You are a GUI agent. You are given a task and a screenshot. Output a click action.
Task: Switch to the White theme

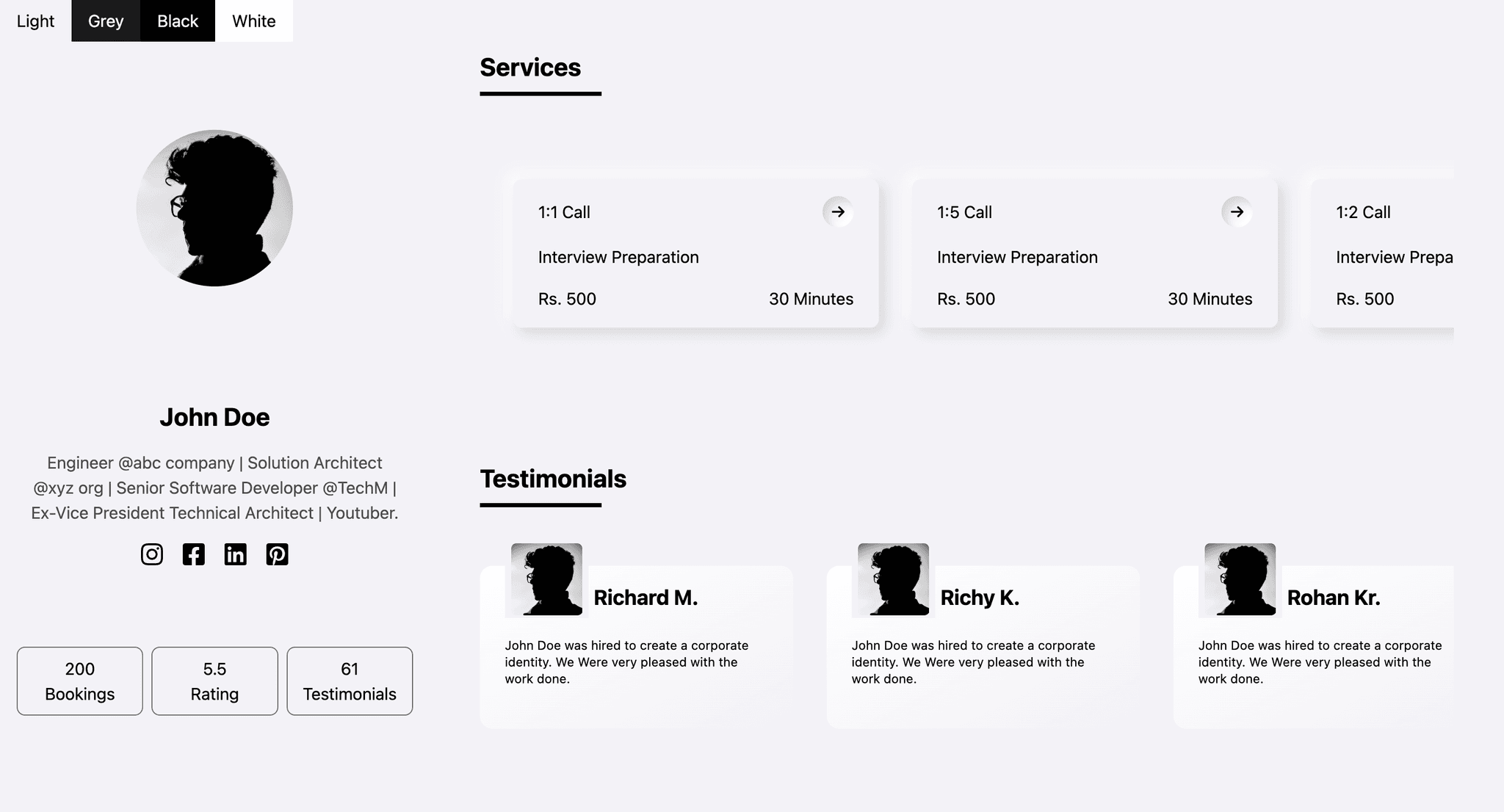coord(254,21)
